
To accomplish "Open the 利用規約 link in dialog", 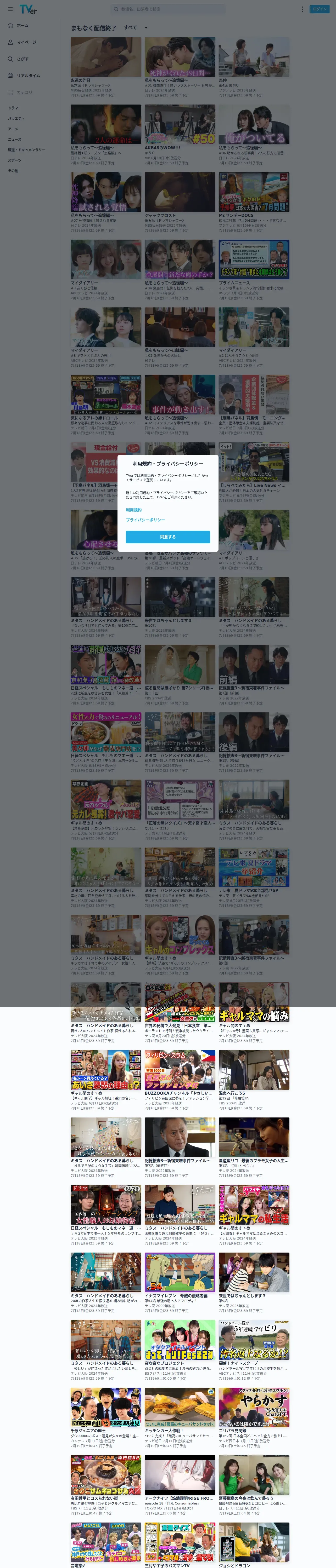I will (x=133, y=510).
